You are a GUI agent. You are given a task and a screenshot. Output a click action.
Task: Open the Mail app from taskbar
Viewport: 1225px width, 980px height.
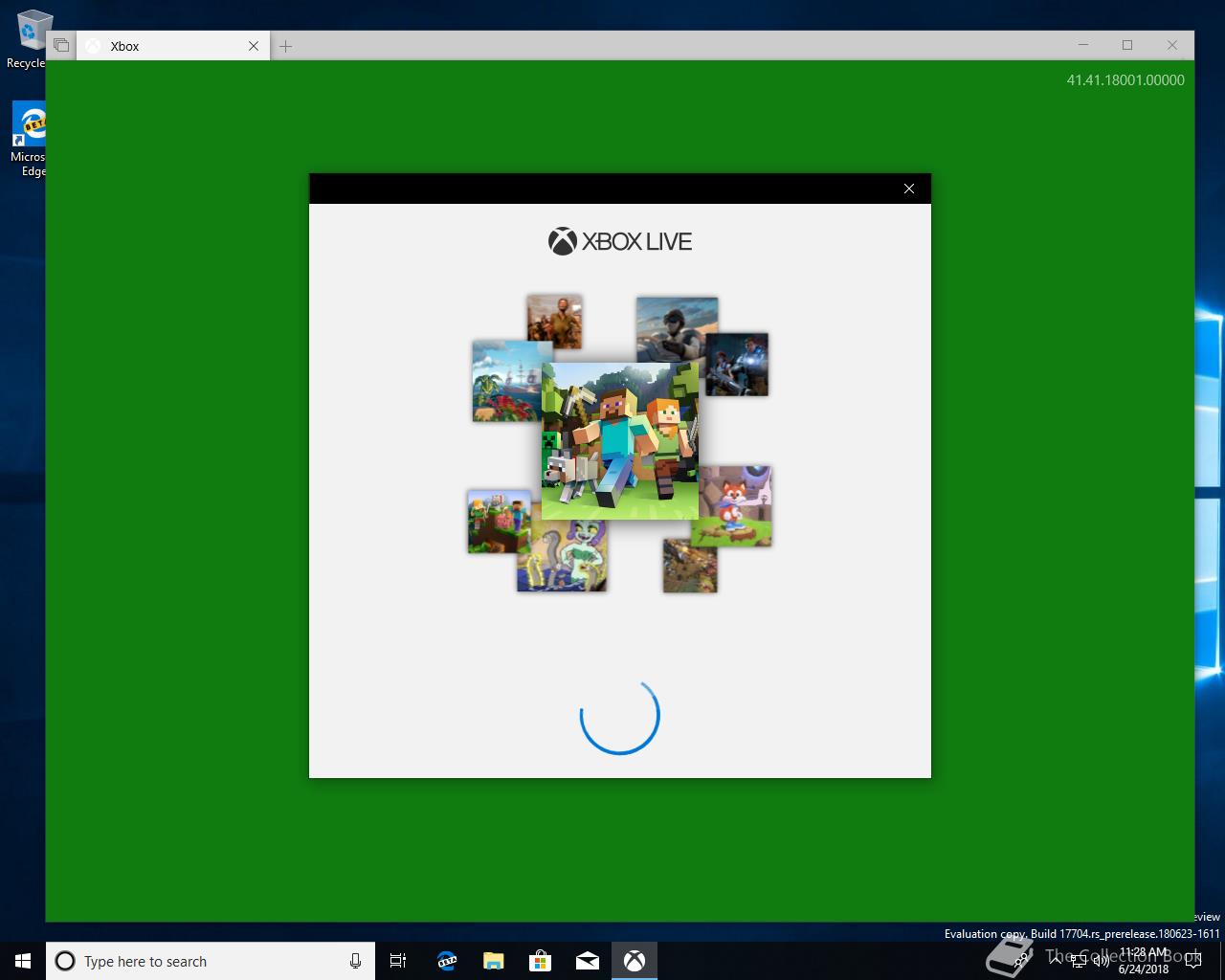(588, 961)
